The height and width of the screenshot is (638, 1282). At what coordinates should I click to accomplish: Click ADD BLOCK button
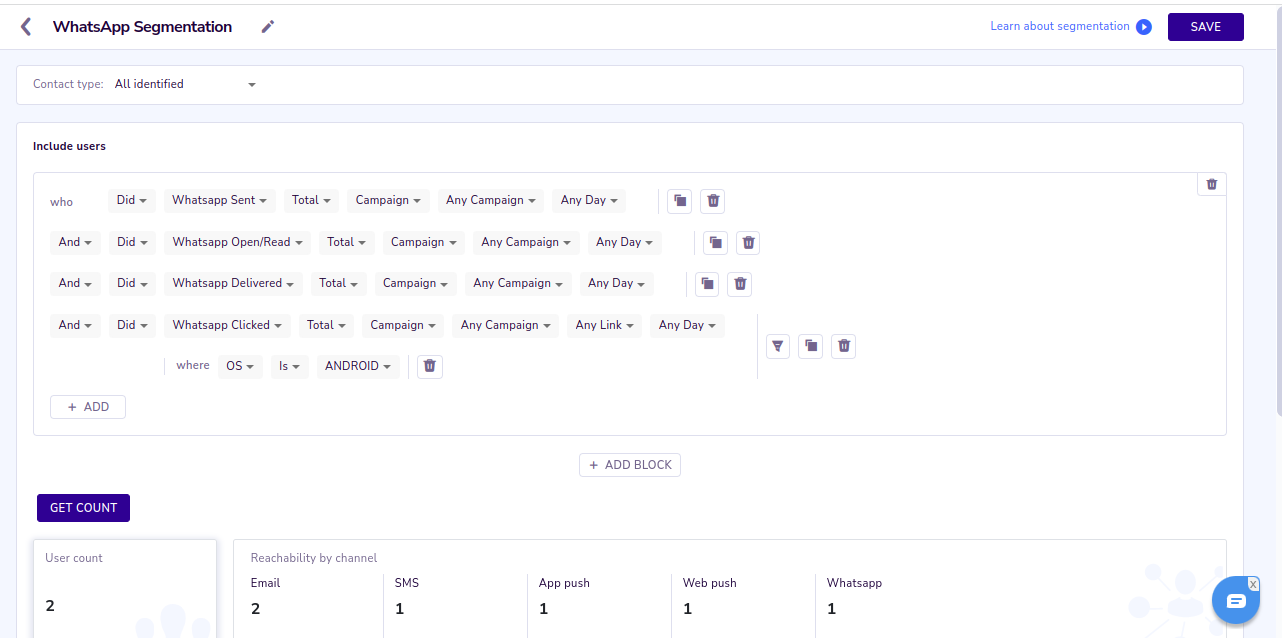pyautogui.click(x=630, y=465)
